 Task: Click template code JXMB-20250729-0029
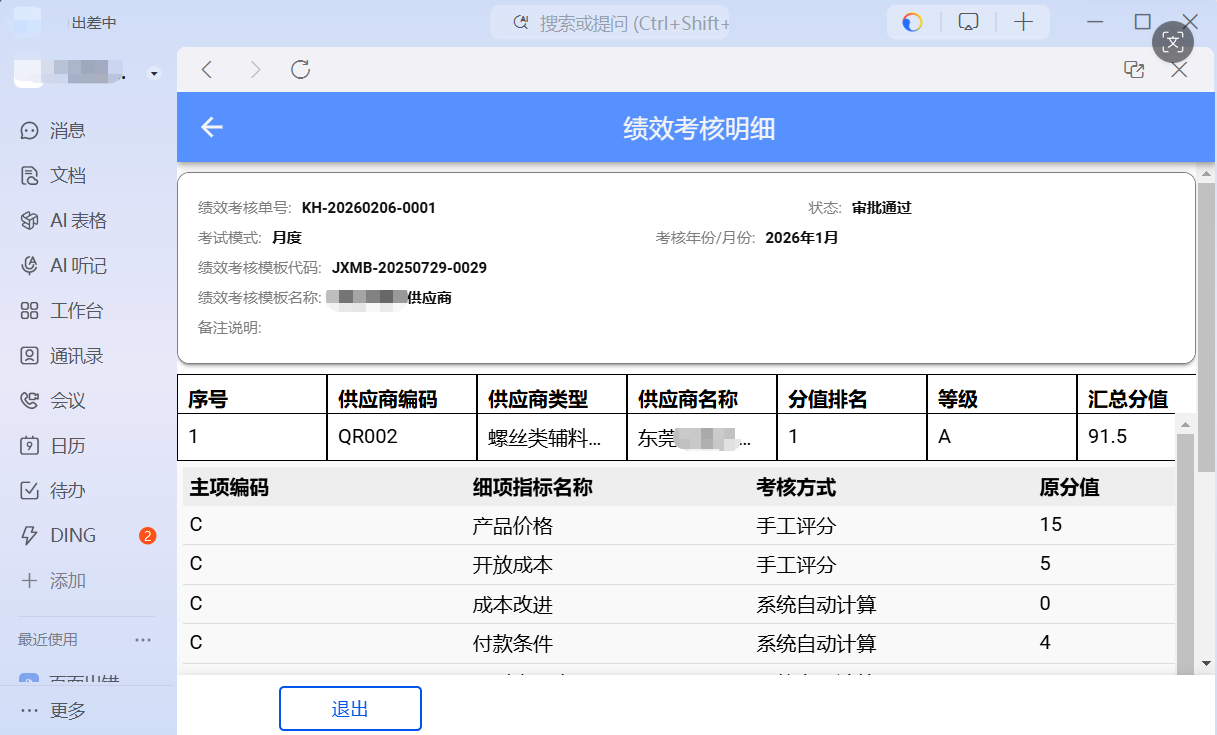point(409,268)
